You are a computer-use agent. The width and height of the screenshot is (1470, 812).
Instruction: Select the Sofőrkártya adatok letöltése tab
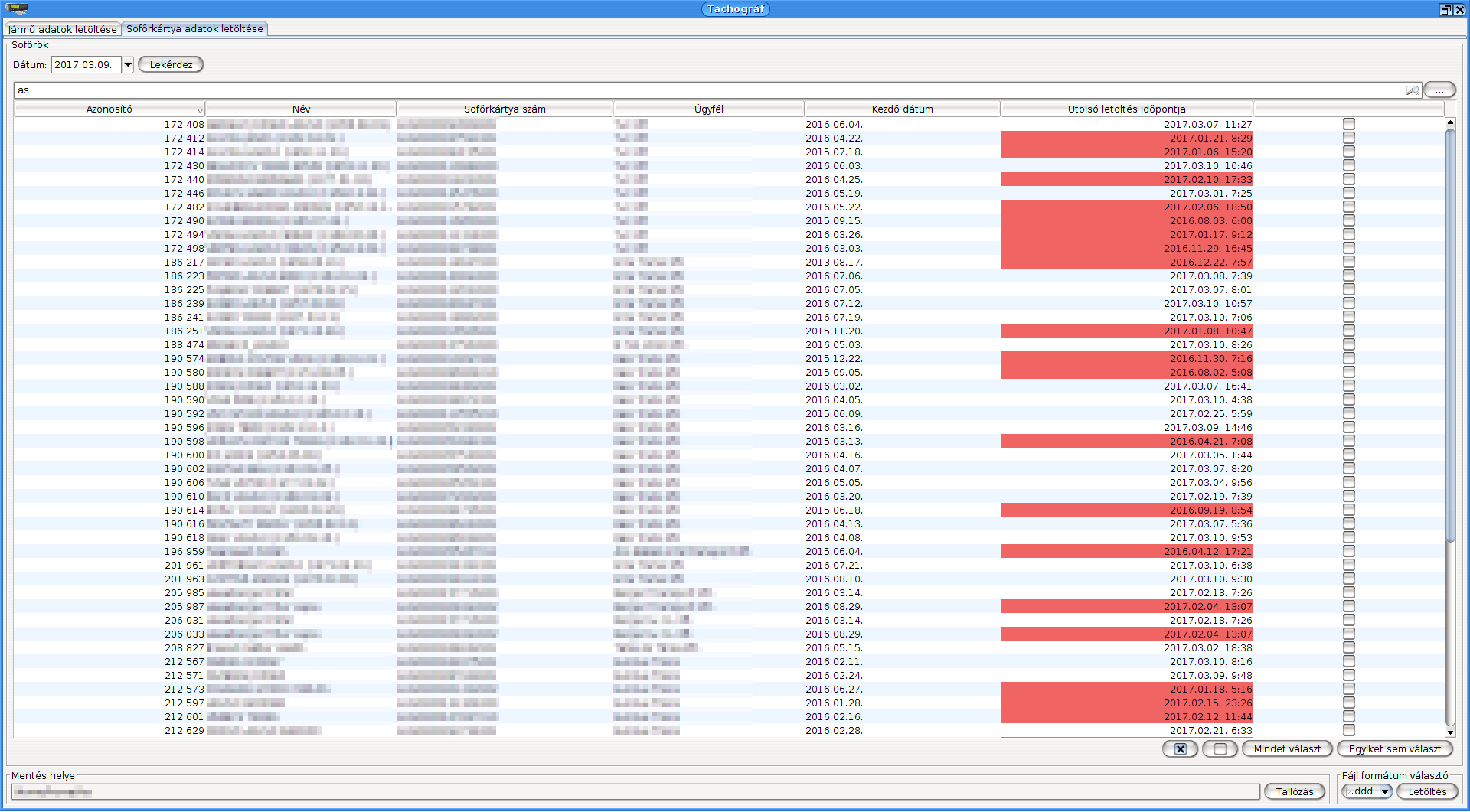point(194,29)
